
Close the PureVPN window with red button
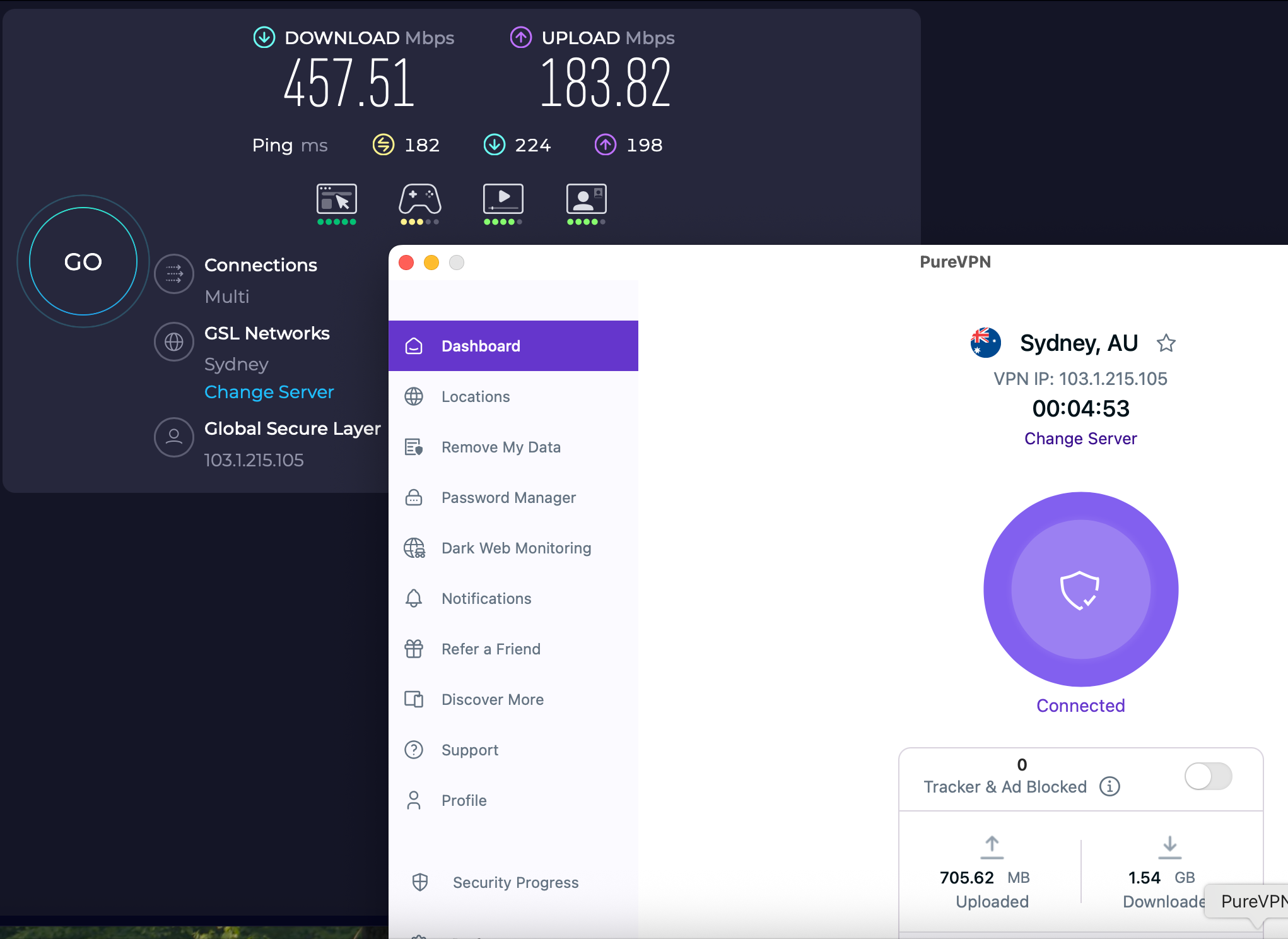coord(406,263)
